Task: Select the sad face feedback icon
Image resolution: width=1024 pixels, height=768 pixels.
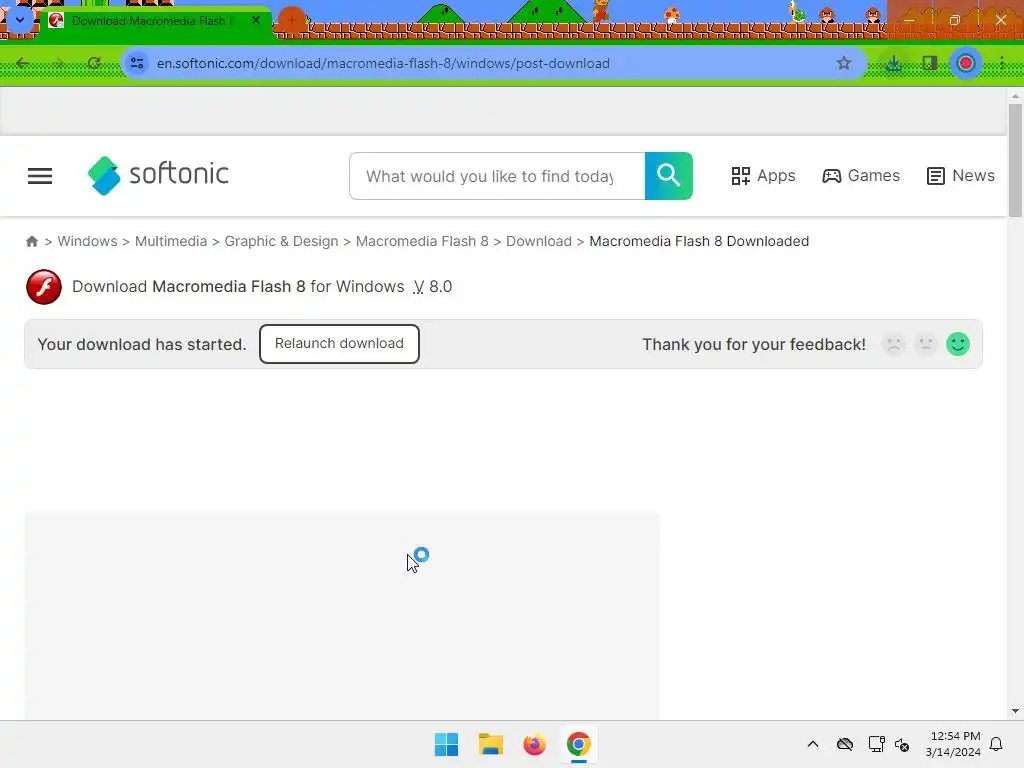Action: pos(894,344)
